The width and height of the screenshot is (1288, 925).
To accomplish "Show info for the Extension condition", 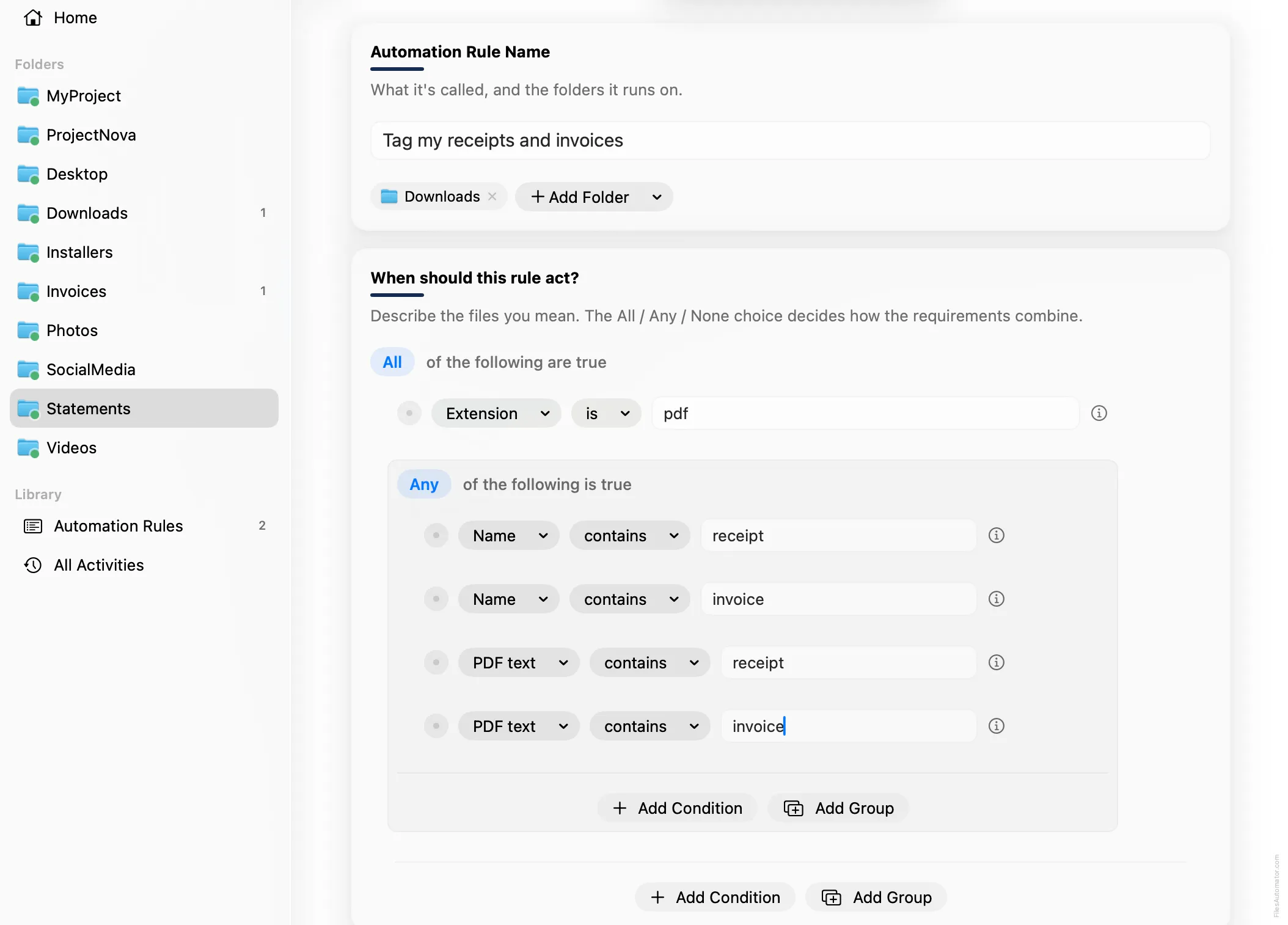I will coord(1099,414).
